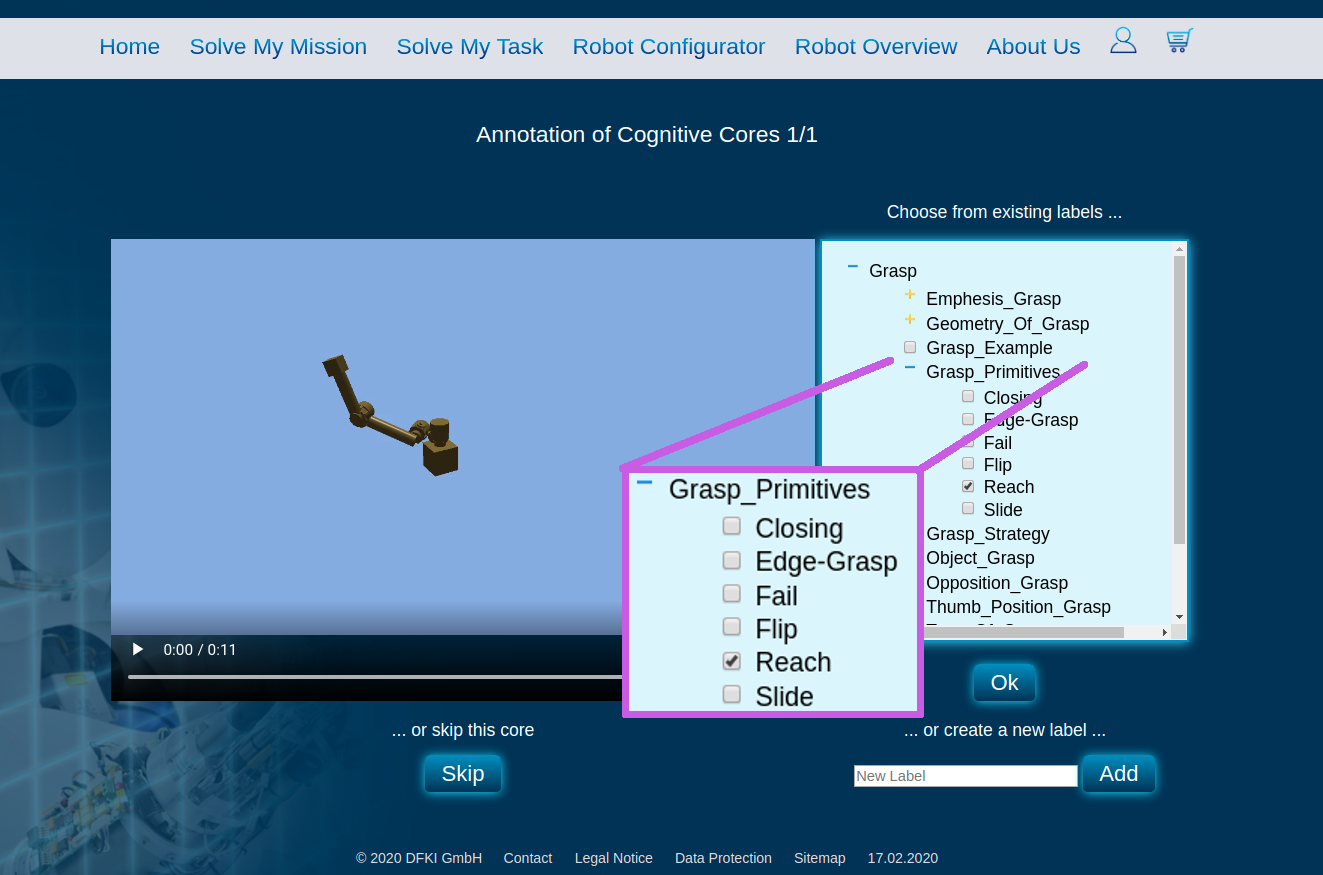
Task: Tick the Flip checkbox in the label tree panel
Action: click(x=968, y=464)
